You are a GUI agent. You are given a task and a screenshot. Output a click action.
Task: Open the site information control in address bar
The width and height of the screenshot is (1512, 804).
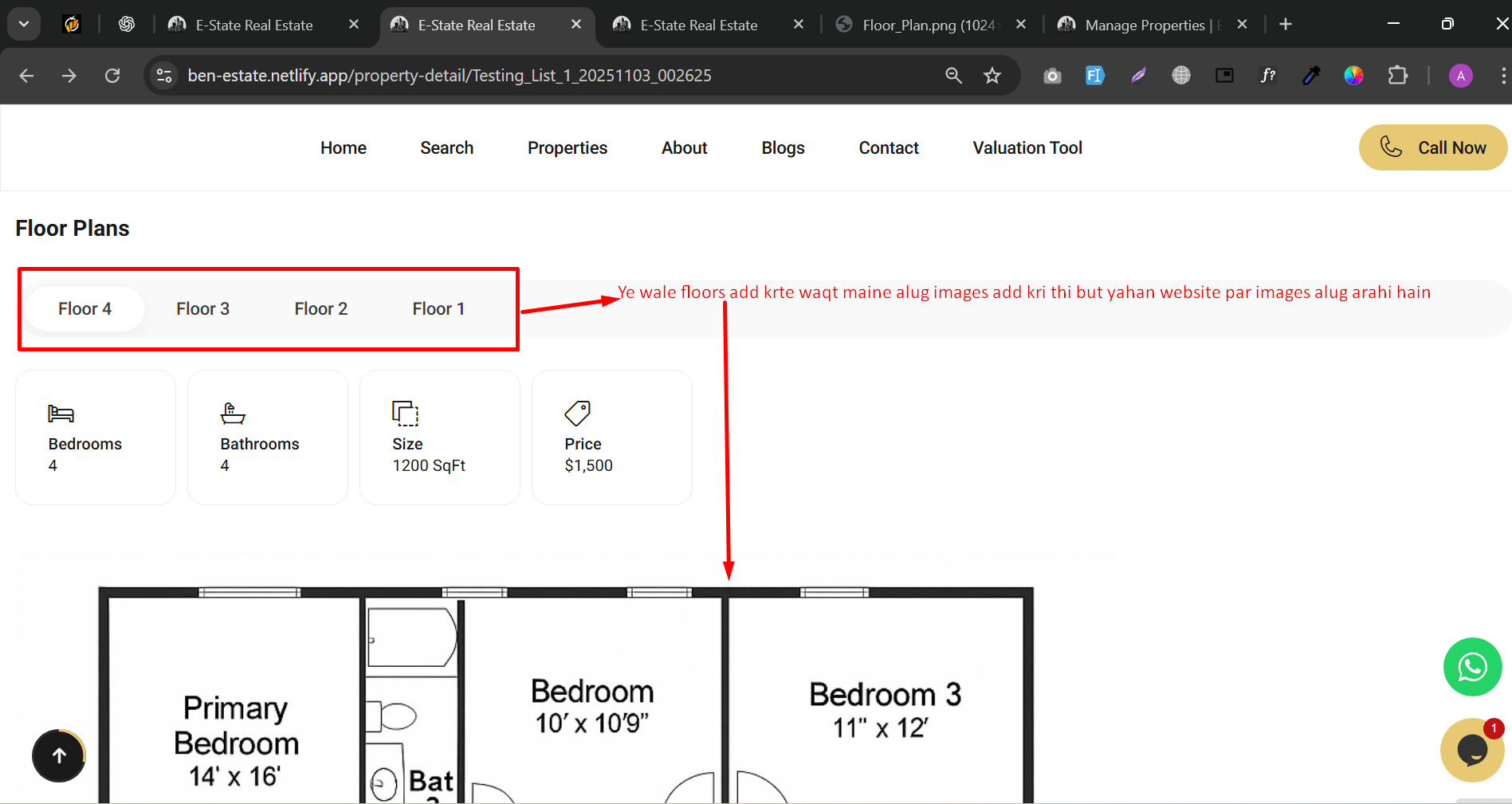(164, 76)
